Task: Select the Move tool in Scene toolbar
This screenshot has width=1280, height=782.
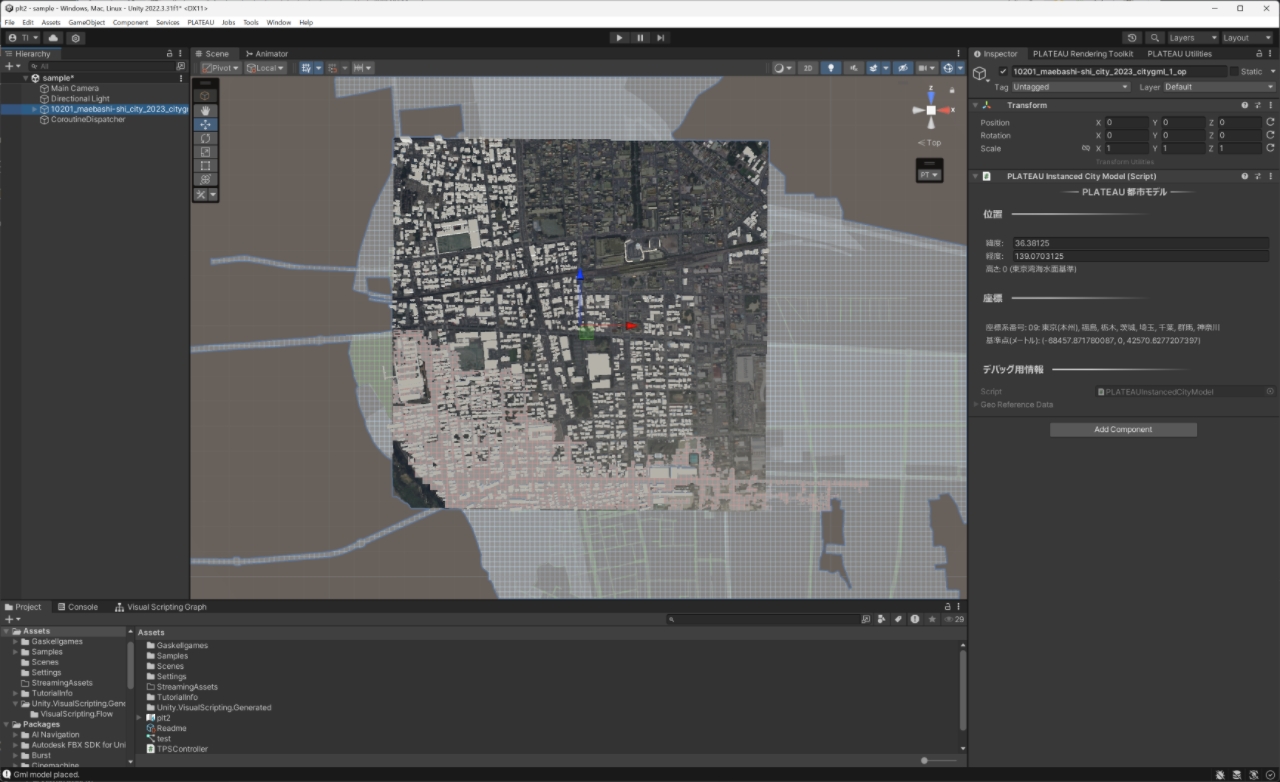Action: coord(205,124)
